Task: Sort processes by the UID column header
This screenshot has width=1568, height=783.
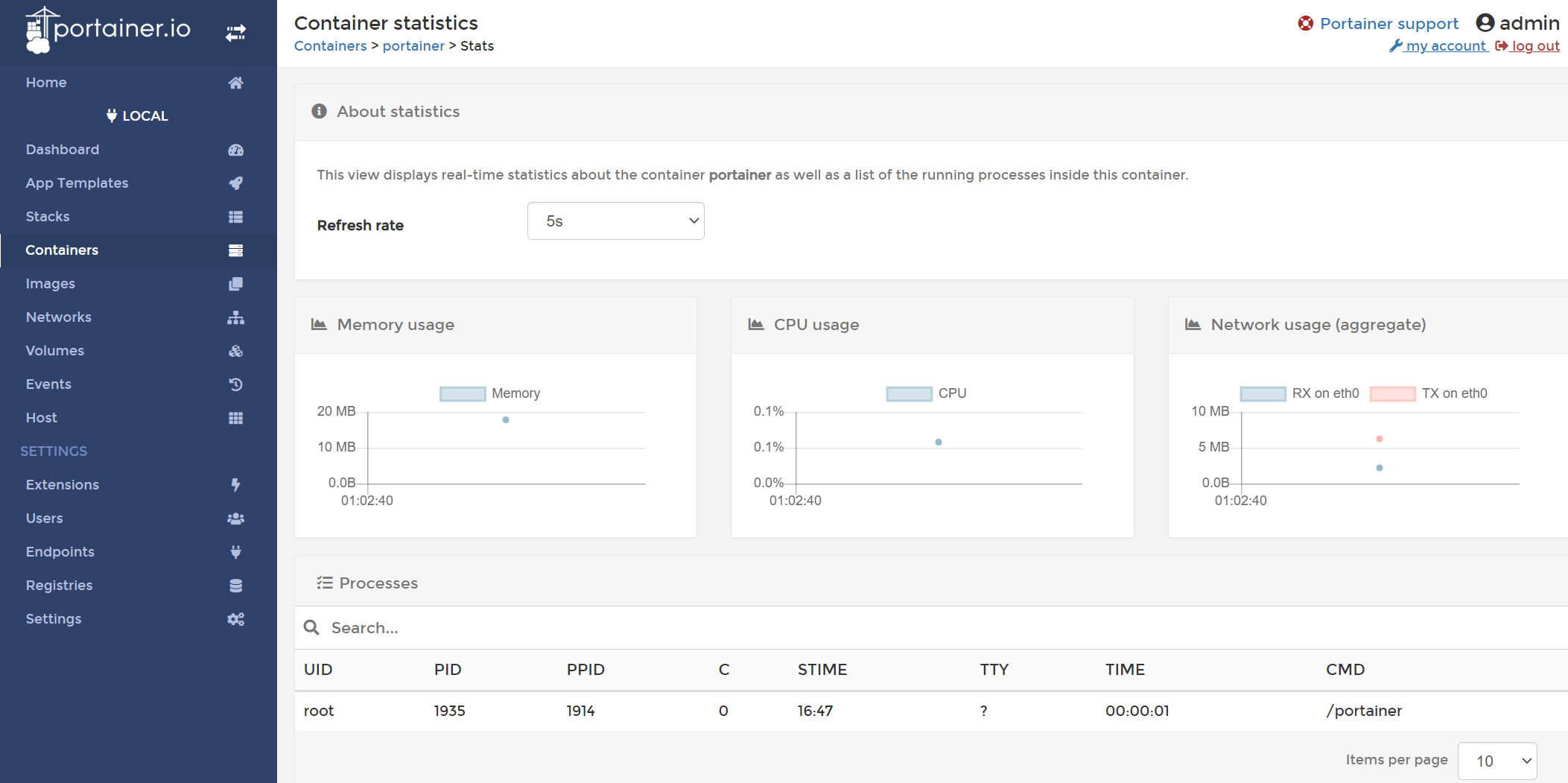Action: [x=318, y=670]
